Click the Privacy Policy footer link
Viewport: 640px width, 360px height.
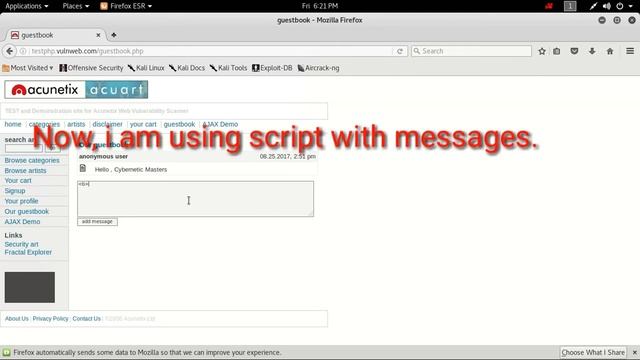51,319
